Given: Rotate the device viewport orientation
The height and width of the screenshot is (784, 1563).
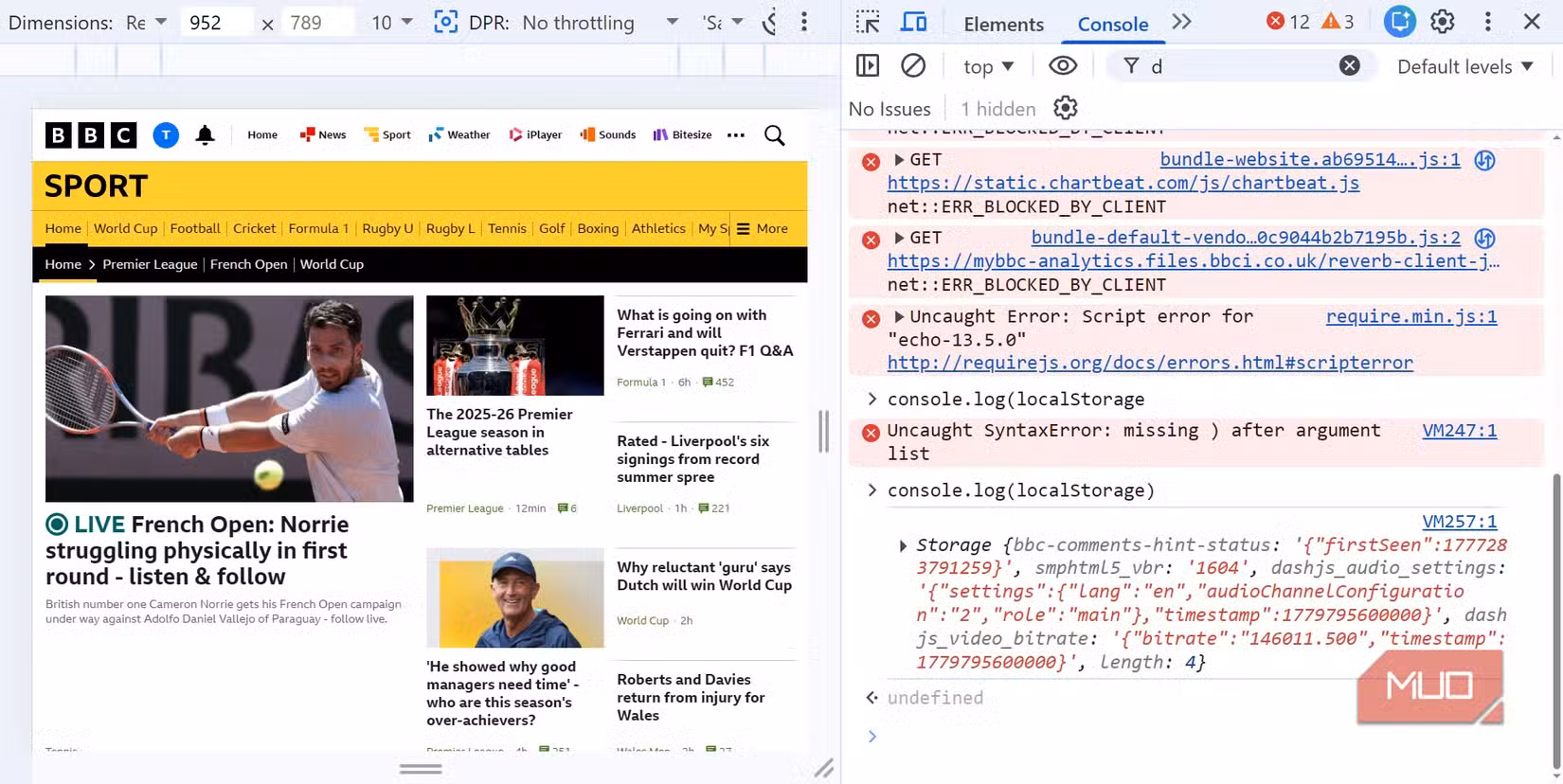Looking at the screenshot, I should [770, 22].
